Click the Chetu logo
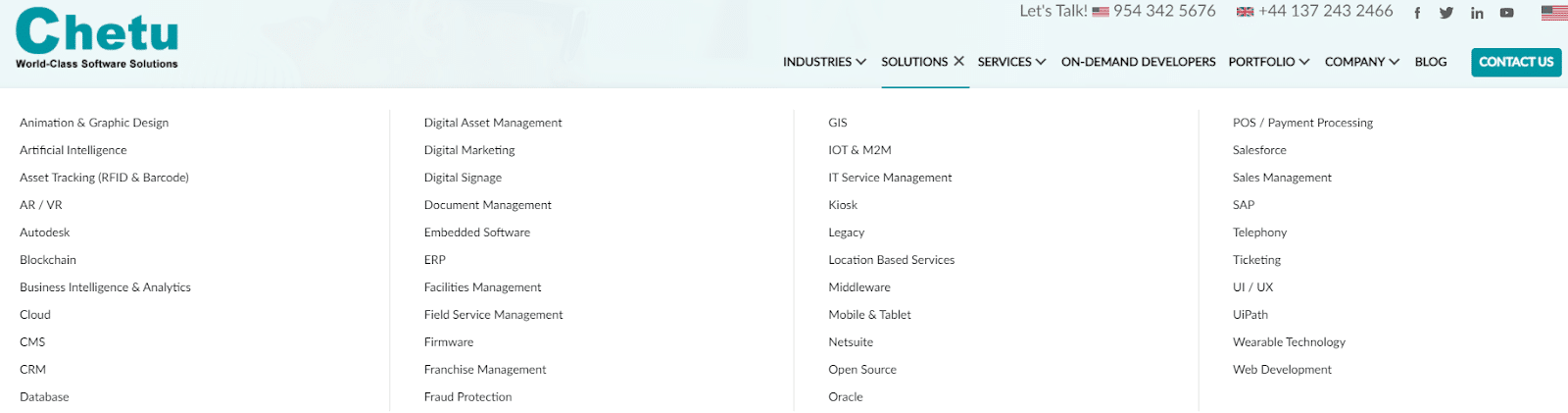The height and width of the screenshot is (413, 1568). point(97,38)
